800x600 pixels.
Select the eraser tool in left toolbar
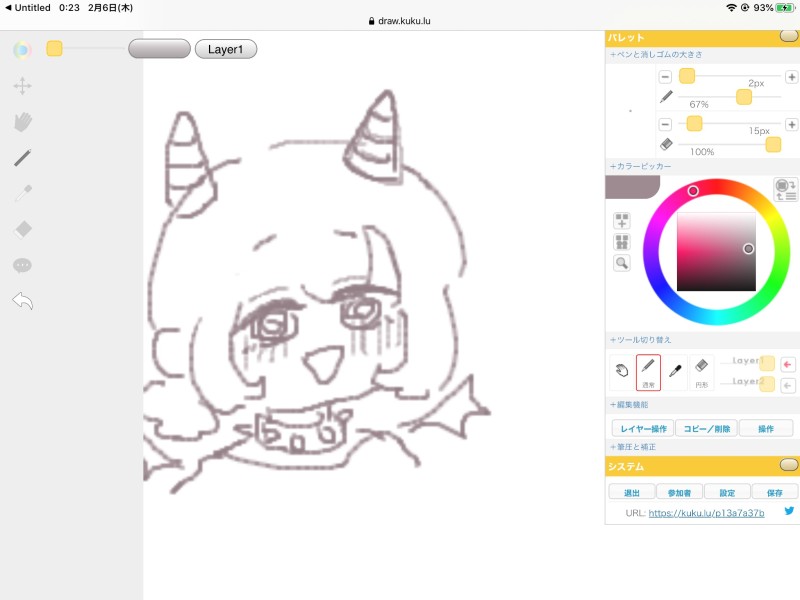pyautogui.click(x=22, y=229)
